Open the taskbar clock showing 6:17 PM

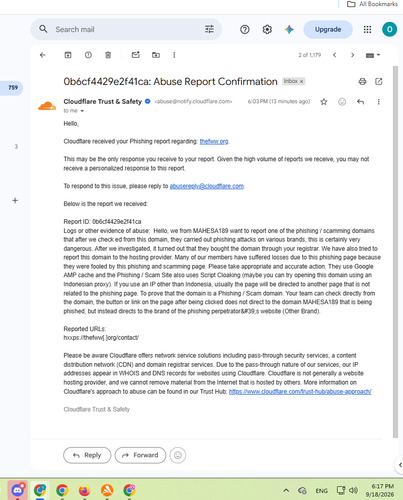(x=380, y=490)
